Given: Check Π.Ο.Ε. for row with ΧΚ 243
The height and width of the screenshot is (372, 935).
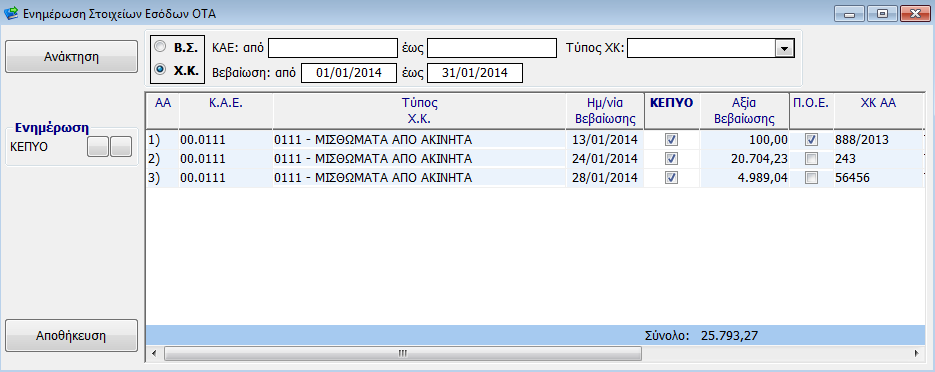Looking at the screenshot, I should pos(811,159).
